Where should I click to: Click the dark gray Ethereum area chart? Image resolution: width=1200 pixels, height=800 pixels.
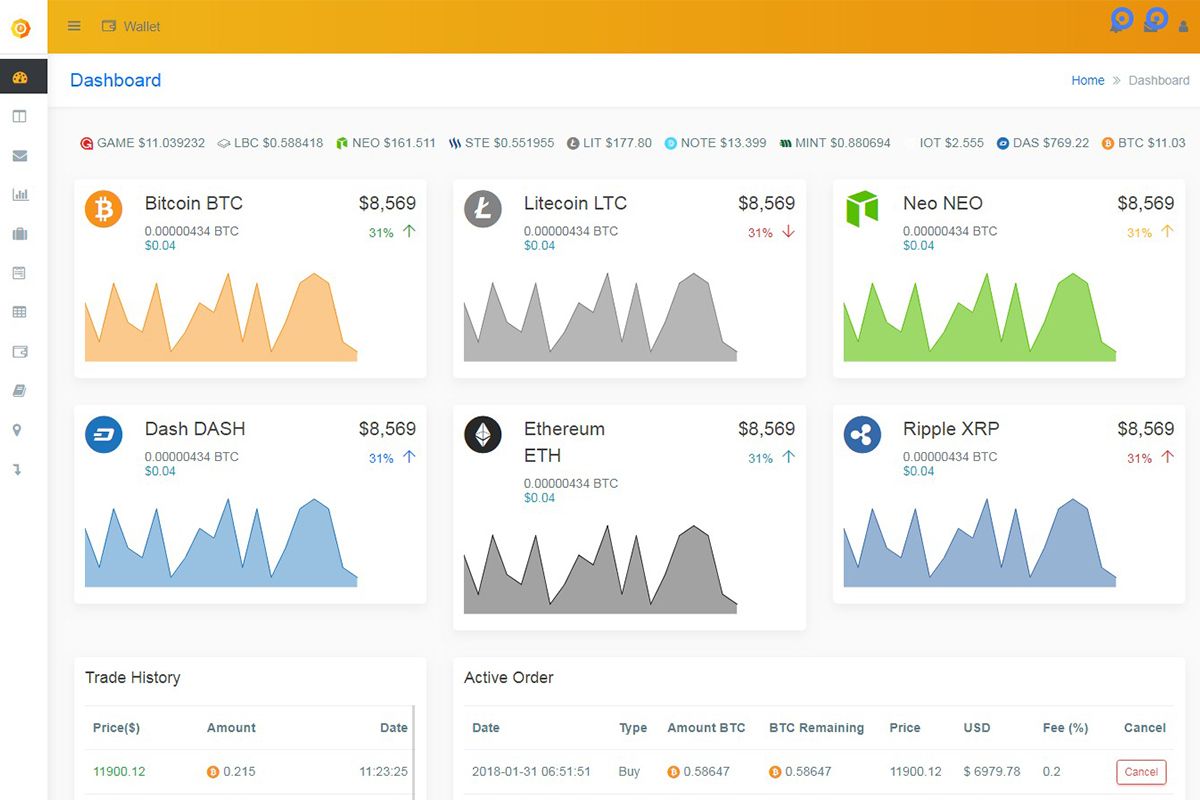tap(600, 569)
